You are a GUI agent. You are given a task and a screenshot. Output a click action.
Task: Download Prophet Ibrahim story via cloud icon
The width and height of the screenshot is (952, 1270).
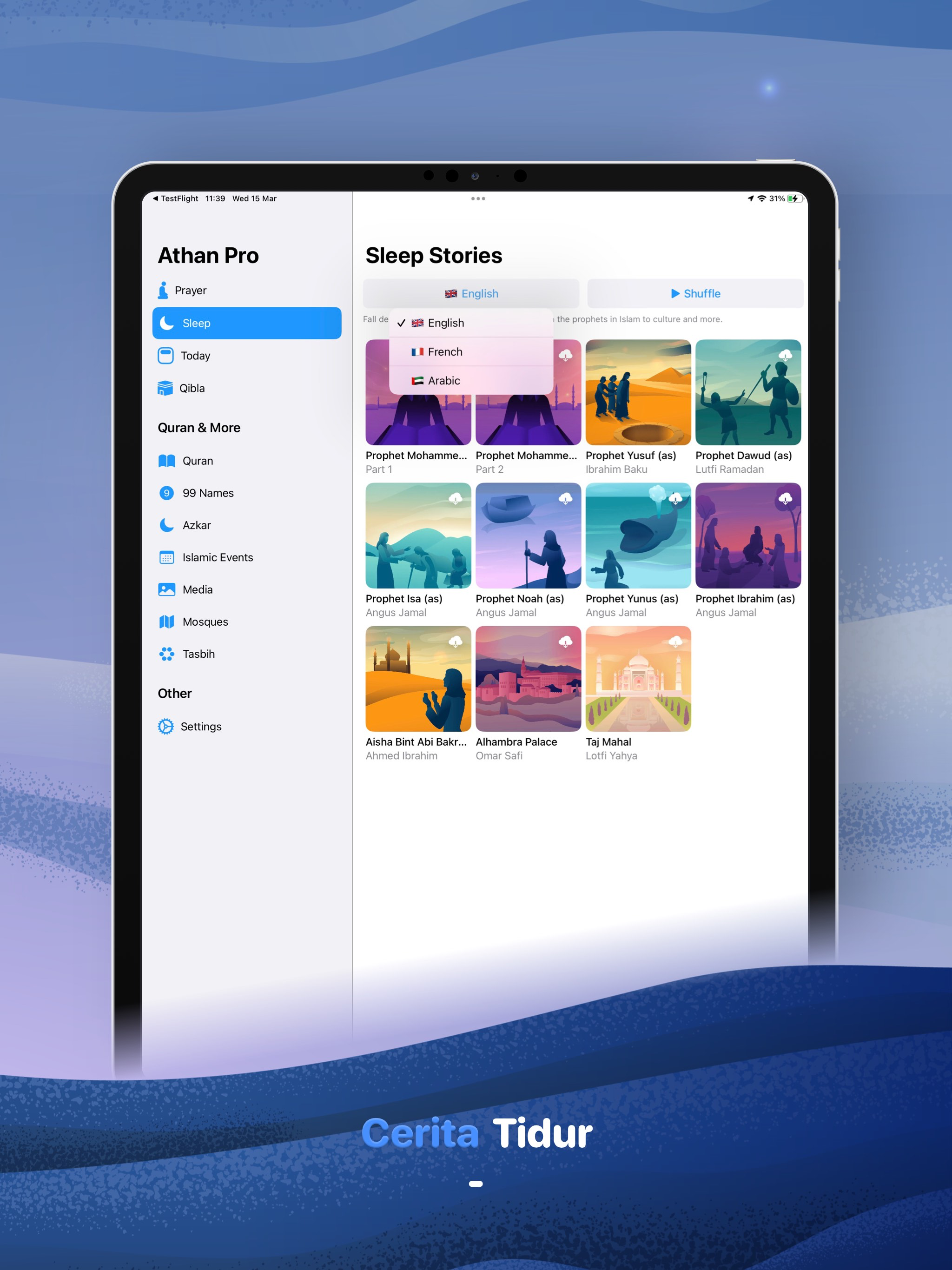point(786,498)
